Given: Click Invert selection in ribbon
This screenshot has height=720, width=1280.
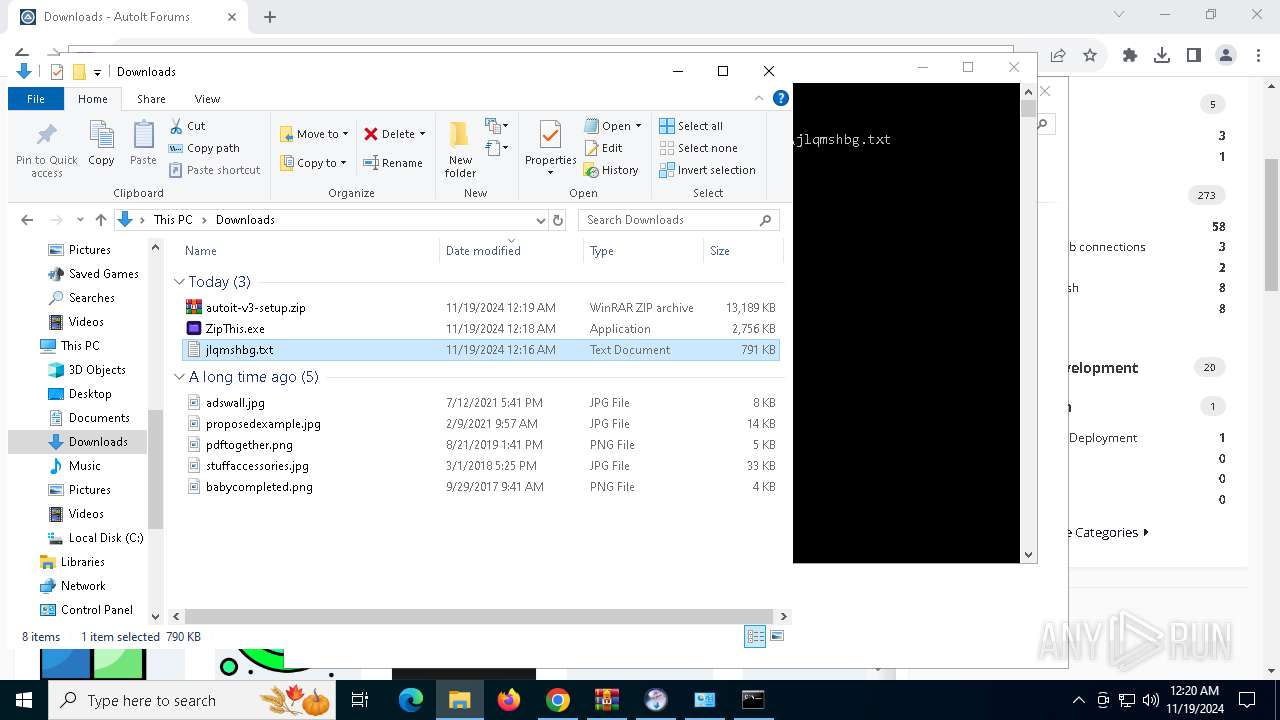Looking at the screenshot, I should [x=707, y=170].
